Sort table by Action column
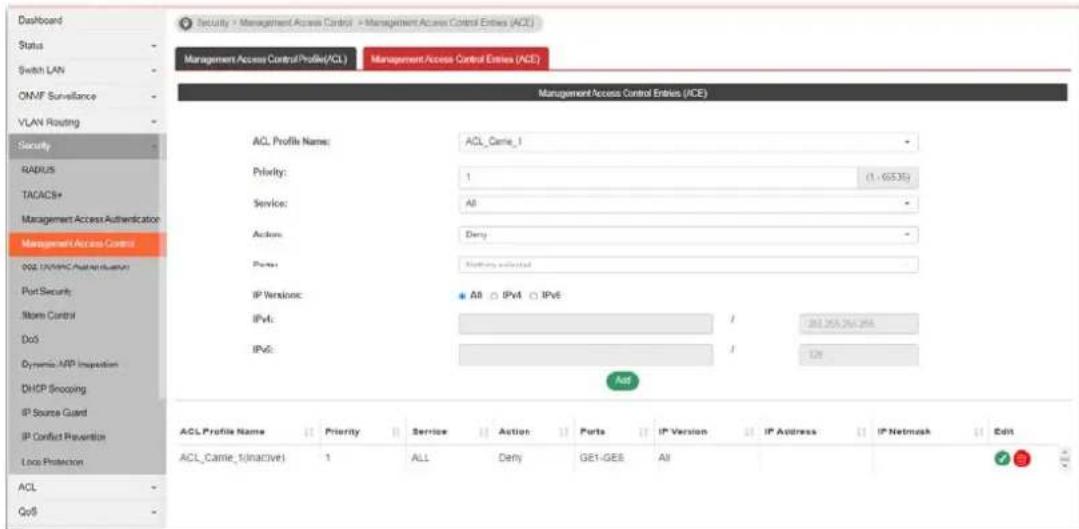 (566, 431)
